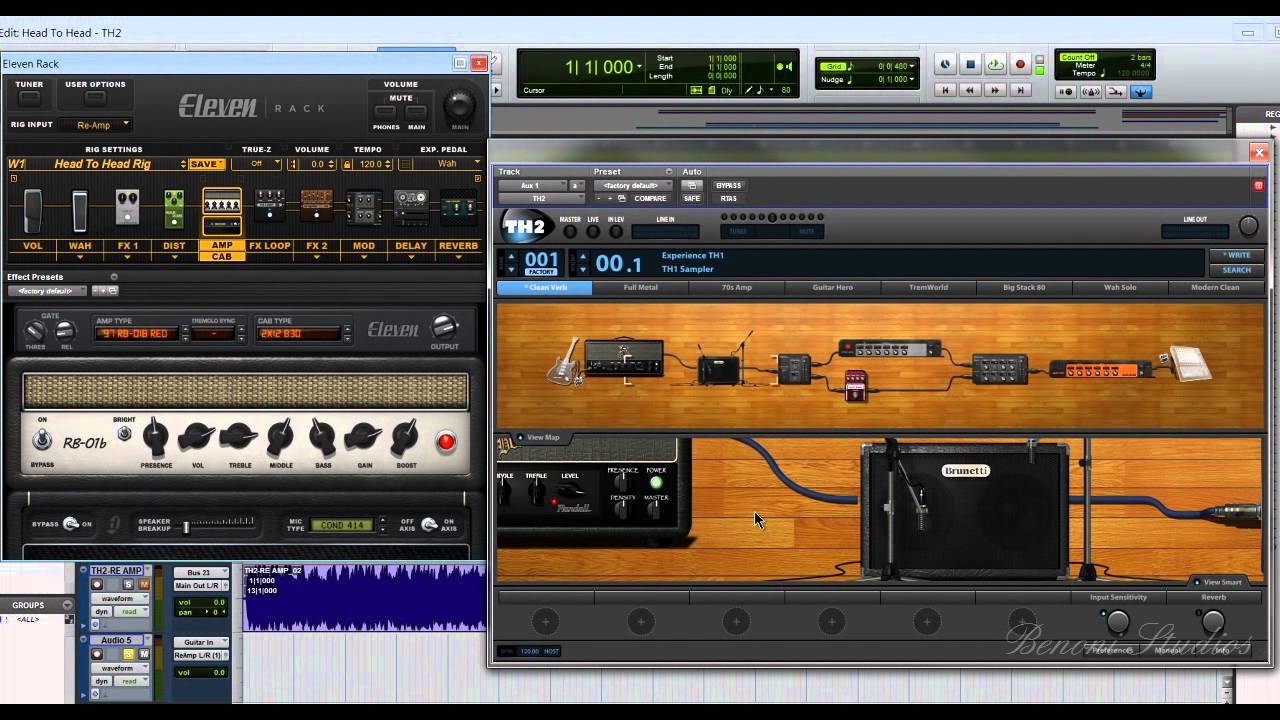The image size is (1280, 720).
Task: Select the reverb unit icon
Action: [x=459, y=208]
